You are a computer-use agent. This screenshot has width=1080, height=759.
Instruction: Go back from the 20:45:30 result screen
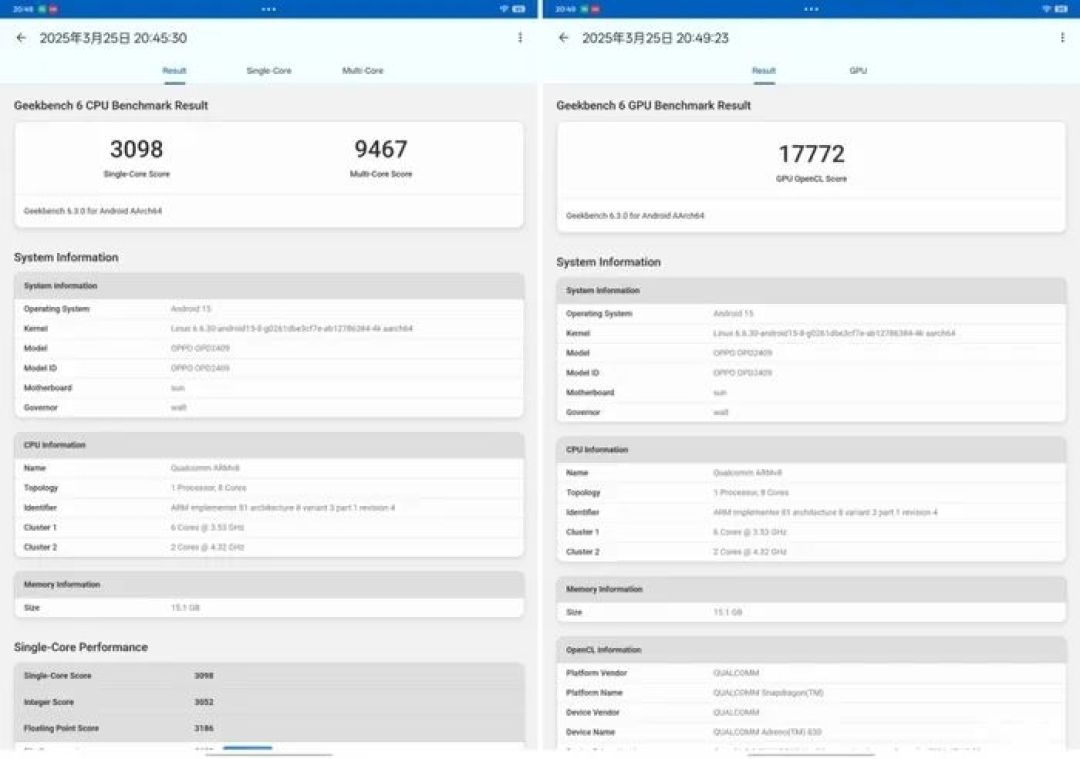point(21,38)
